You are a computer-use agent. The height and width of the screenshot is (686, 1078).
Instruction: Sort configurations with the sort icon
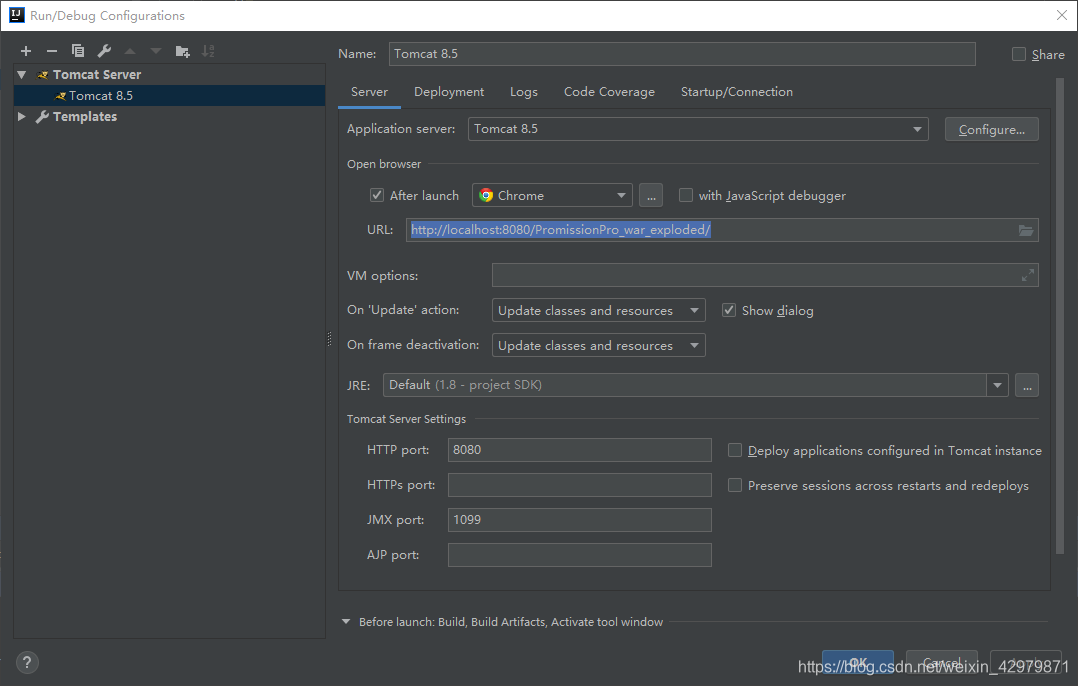pos(208,51)
